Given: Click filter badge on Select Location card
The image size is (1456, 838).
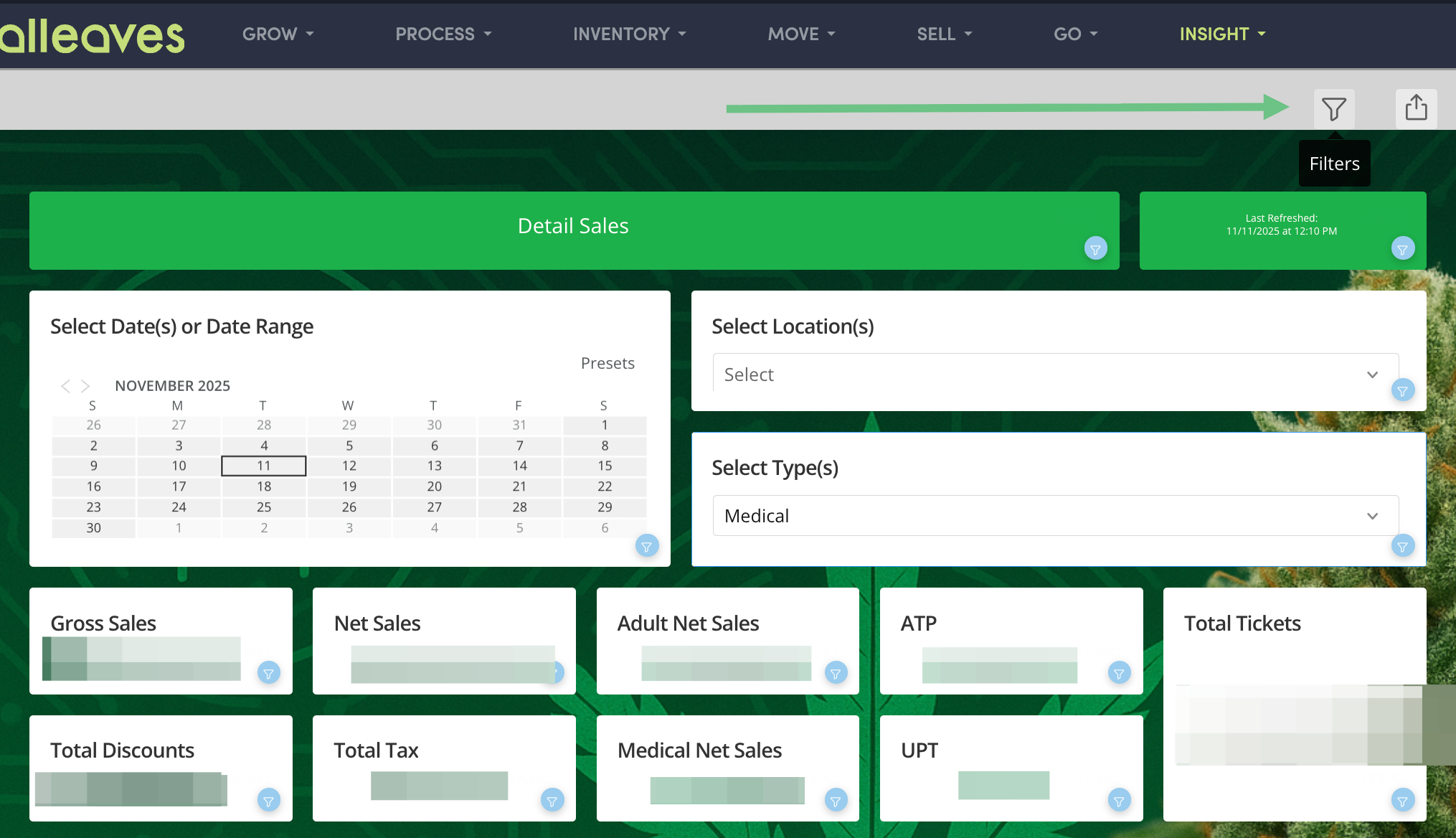Looking at the screenshot, I should coord(1402,390).
